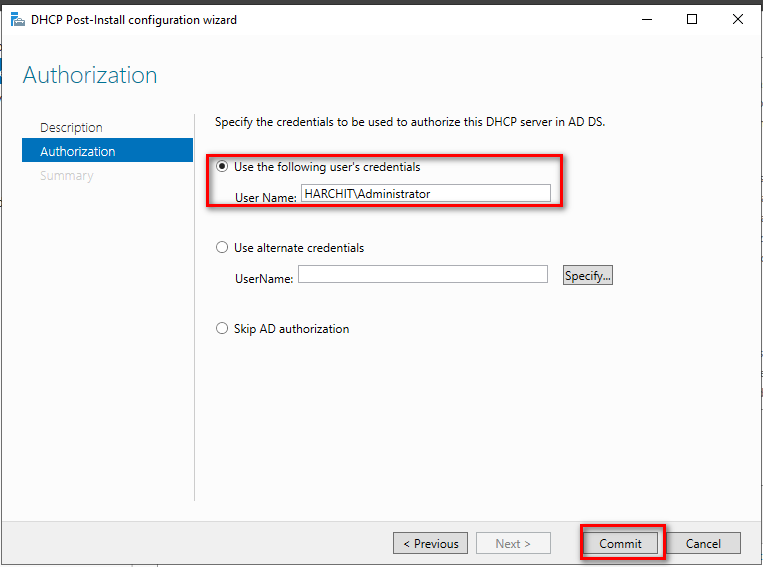Image resolution: width=763 pixels, height=567 pixels.
Task: Close the DHCP Post-Install wizard
Action: click(738, 19)
